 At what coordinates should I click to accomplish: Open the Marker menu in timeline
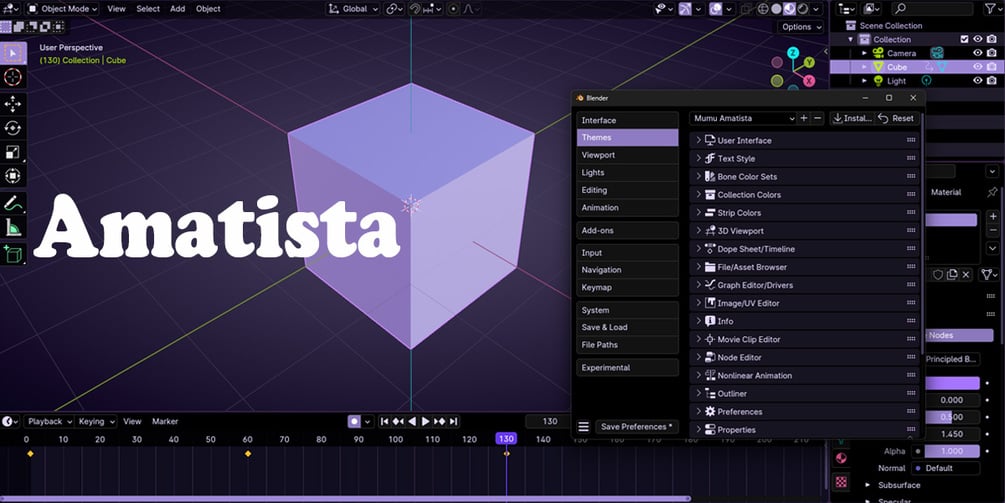coord(165,421)
